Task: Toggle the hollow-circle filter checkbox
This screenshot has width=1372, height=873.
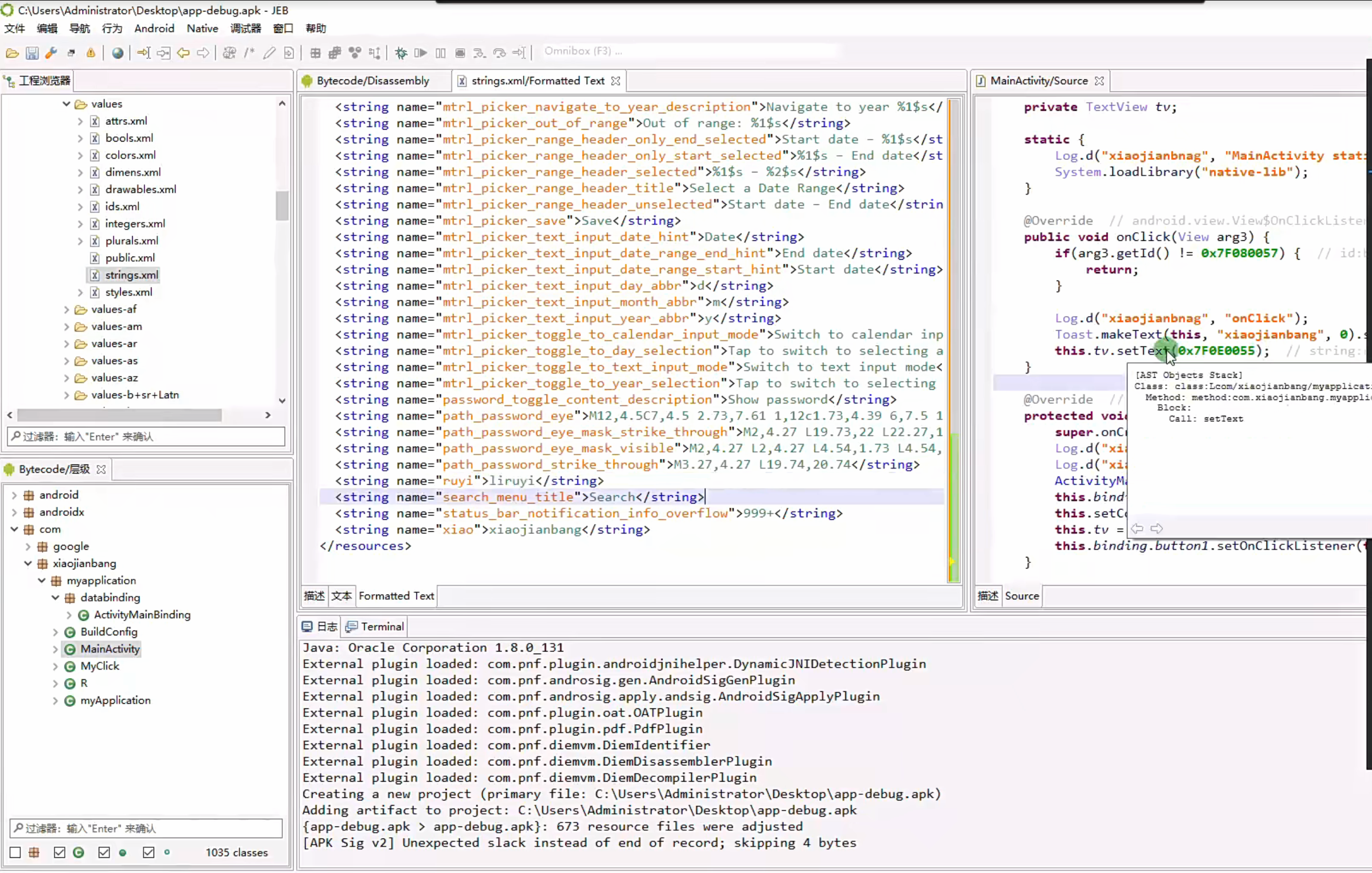Action: click(148, 853)
